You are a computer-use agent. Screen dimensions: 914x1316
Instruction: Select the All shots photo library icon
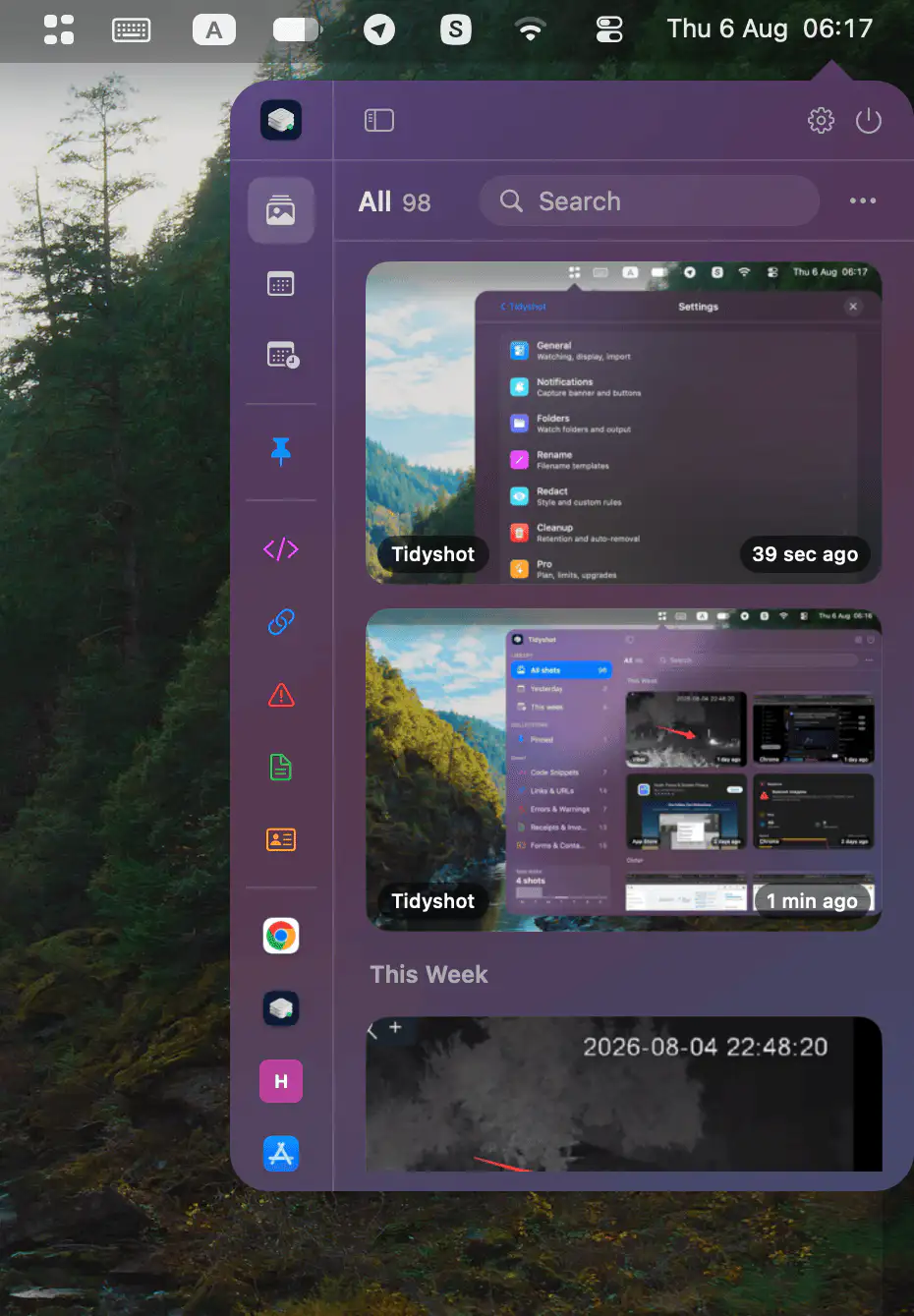pyautogui.click(x=281, y=210)
